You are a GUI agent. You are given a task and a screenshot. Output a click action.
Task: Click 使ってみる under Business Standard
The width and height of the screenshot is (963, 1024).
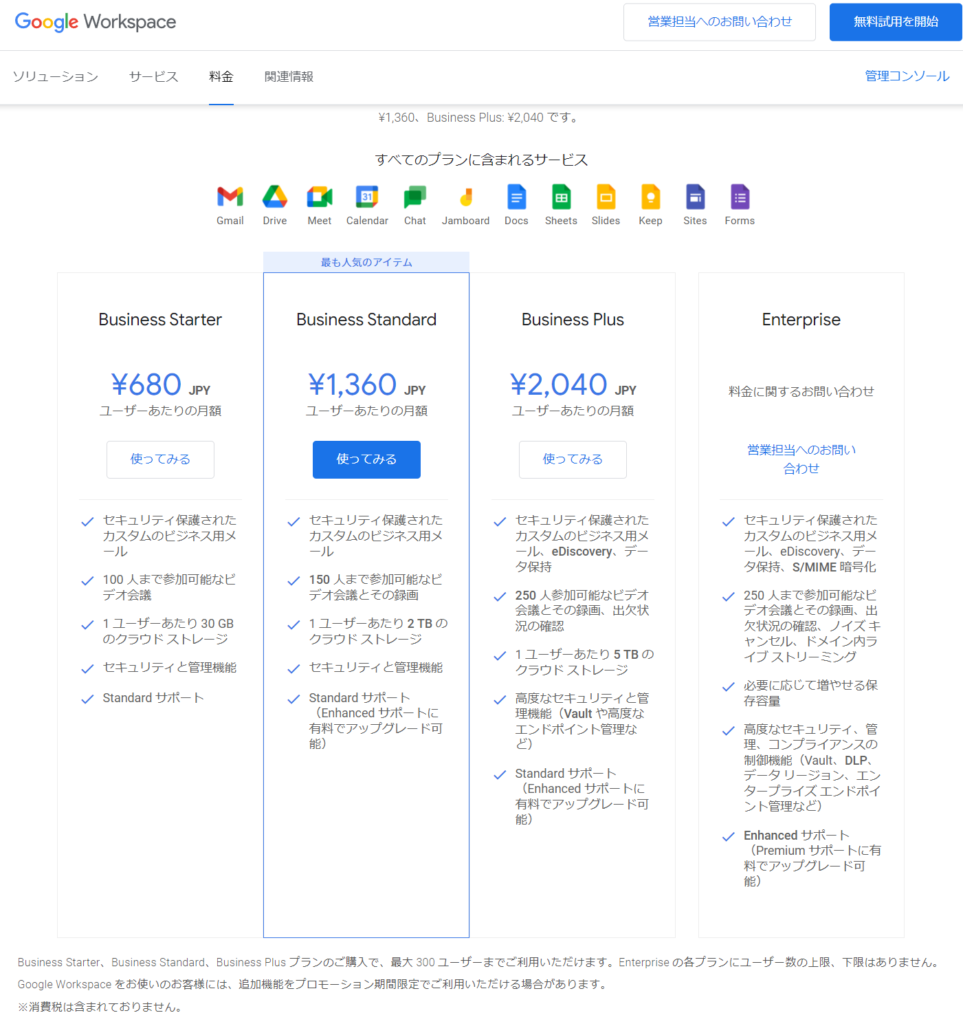(366, 459)
